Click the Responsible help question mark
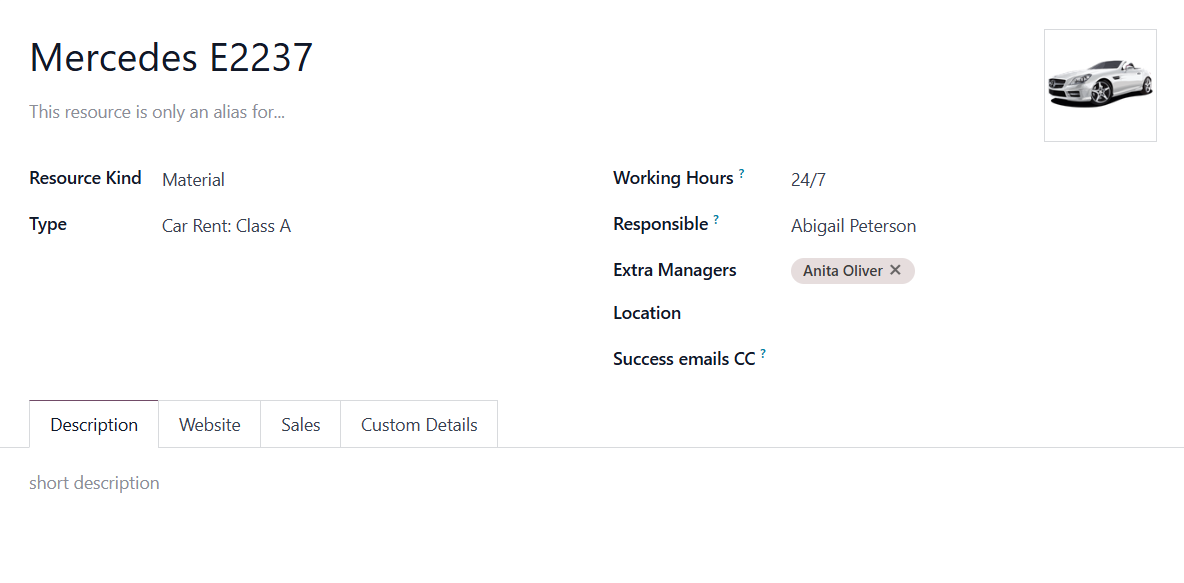1184x583 pixels. click(716, 220)
